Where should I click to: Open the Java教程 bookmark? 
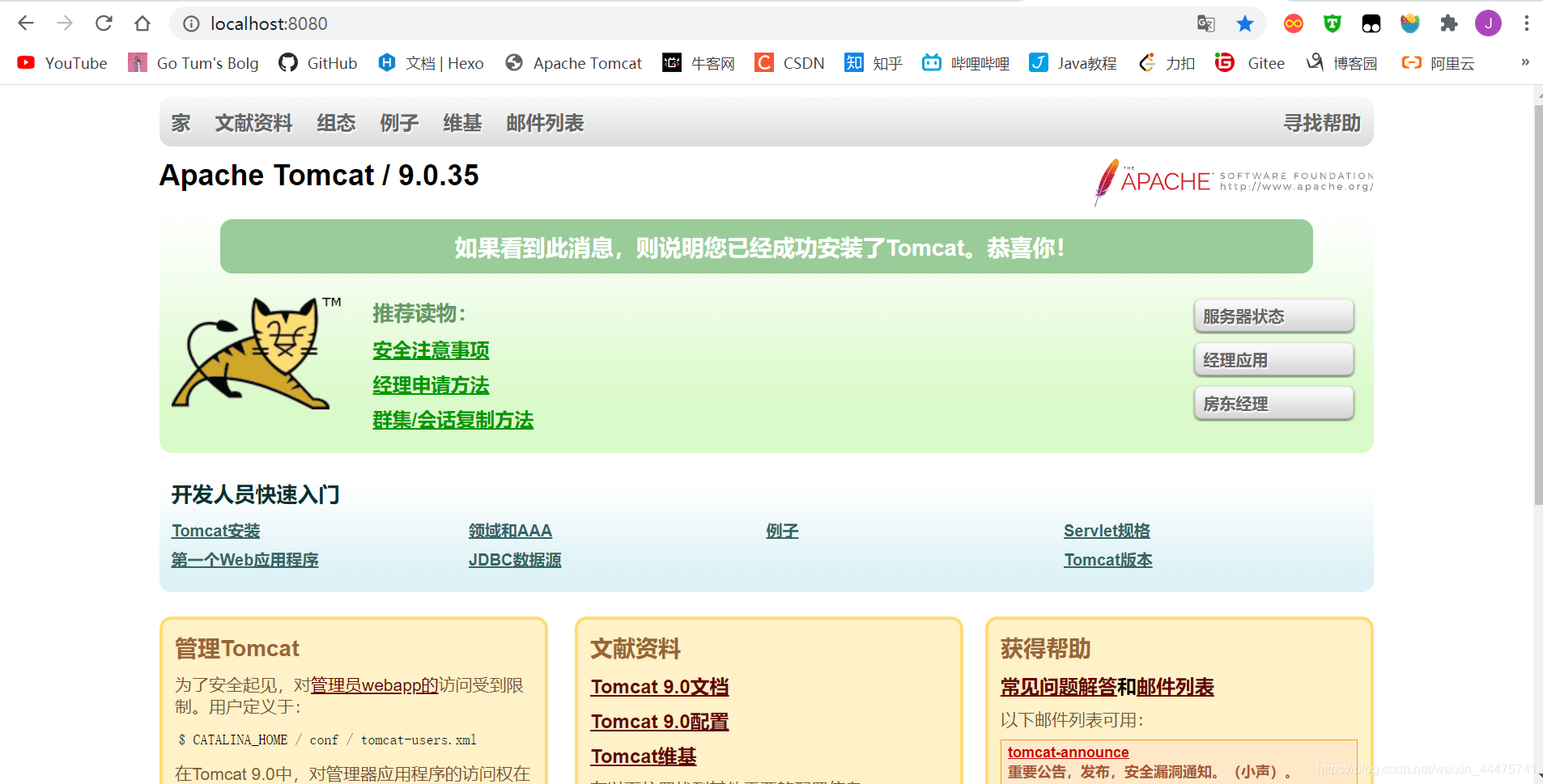pos(1073,63)
